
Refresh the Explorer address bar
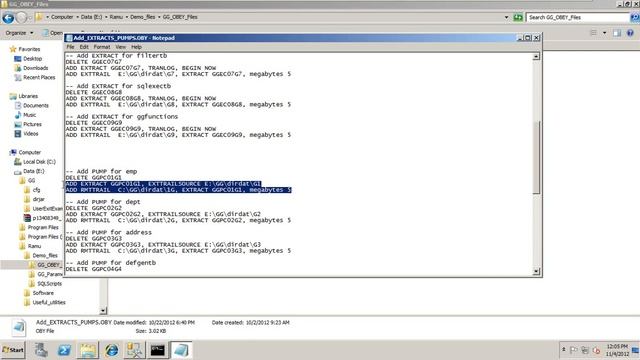tap(518, 17)
